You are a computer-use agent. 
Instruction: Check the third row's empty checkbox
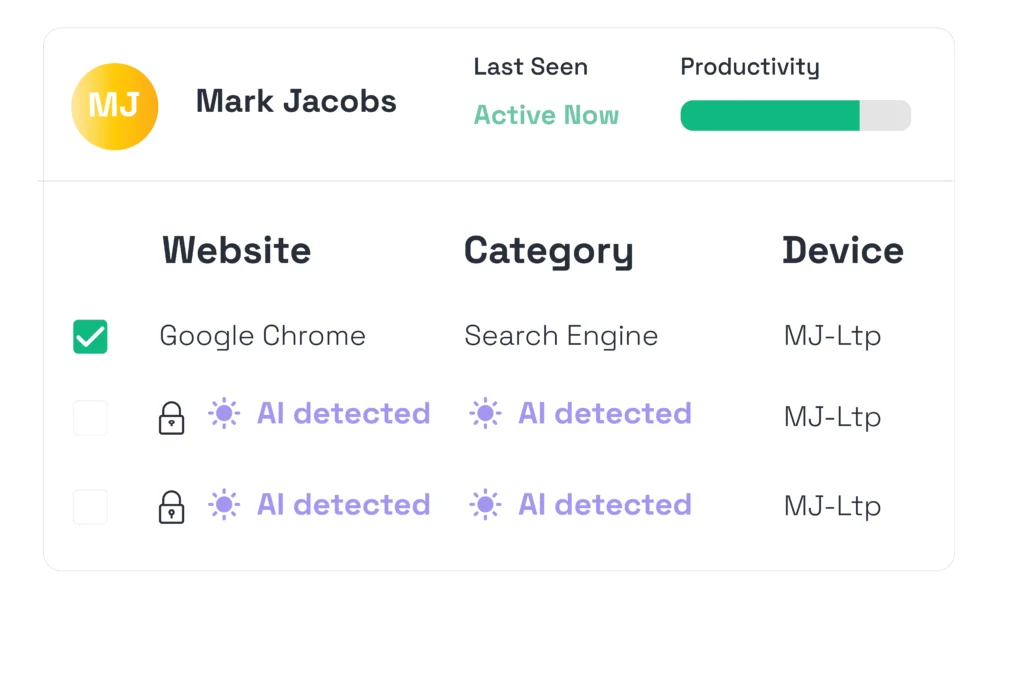(90, 507)
